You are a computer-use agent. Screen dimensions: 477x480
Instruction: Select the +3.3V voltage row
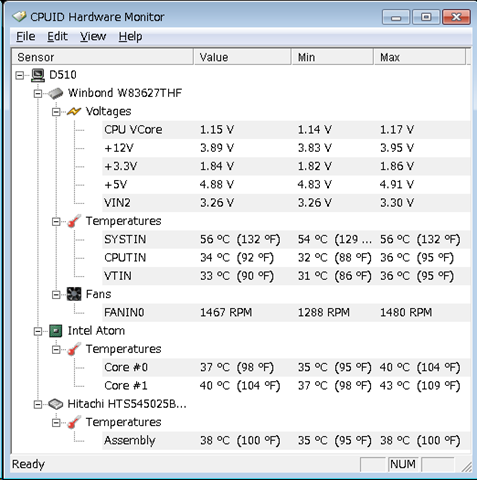(x=286, y=166)
